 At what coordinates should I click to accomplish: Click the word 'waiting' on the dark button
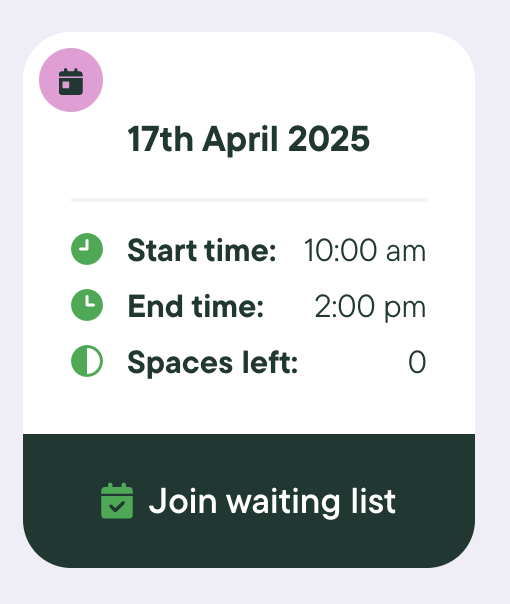pos(283,503)
